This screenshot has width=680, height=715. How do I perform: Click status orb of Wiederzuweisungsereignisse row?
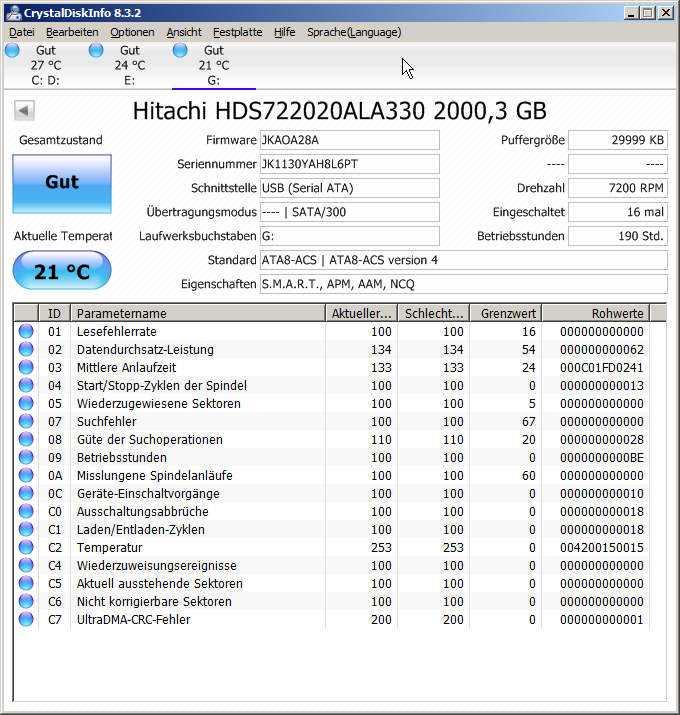click(x=26, y=565)
